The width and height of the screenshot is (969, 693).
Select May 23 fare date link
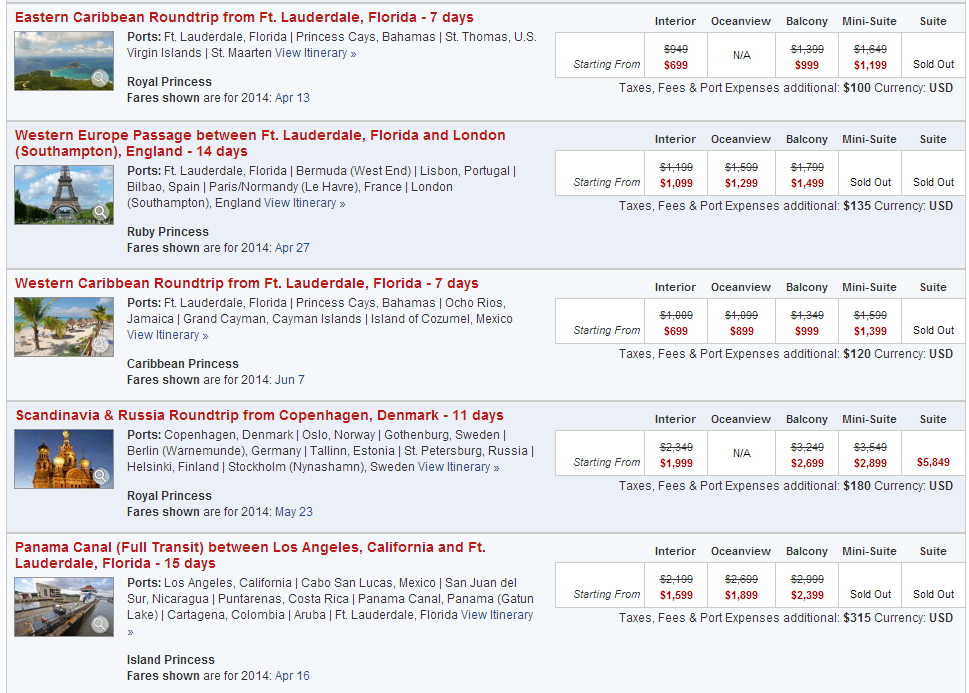pos(294,512)
